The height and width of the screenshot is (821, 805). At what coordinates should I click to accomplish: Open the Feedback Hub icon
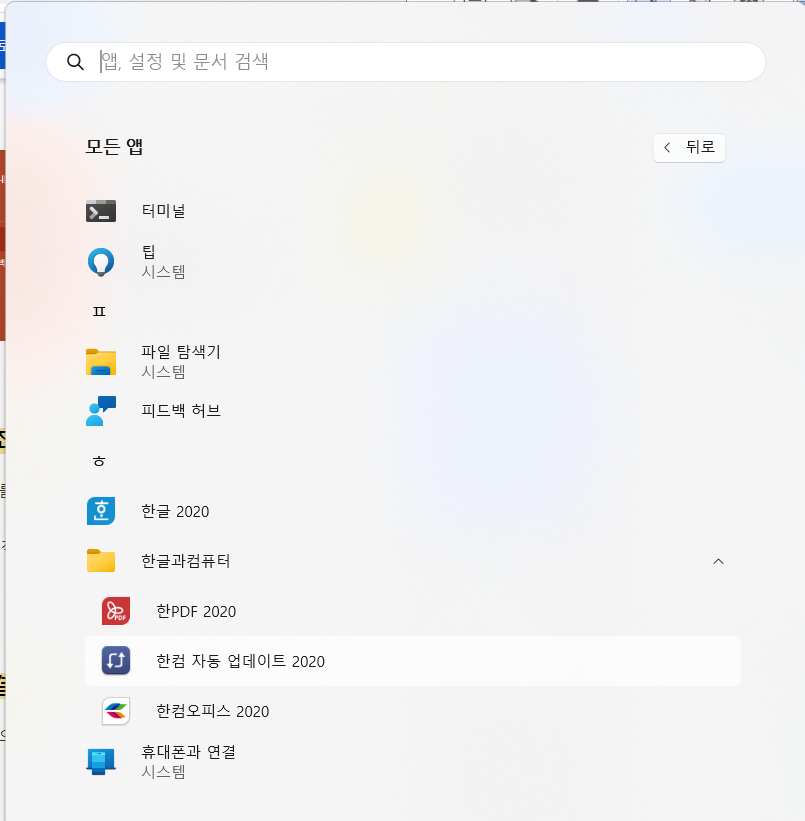[x=101, y=411]
